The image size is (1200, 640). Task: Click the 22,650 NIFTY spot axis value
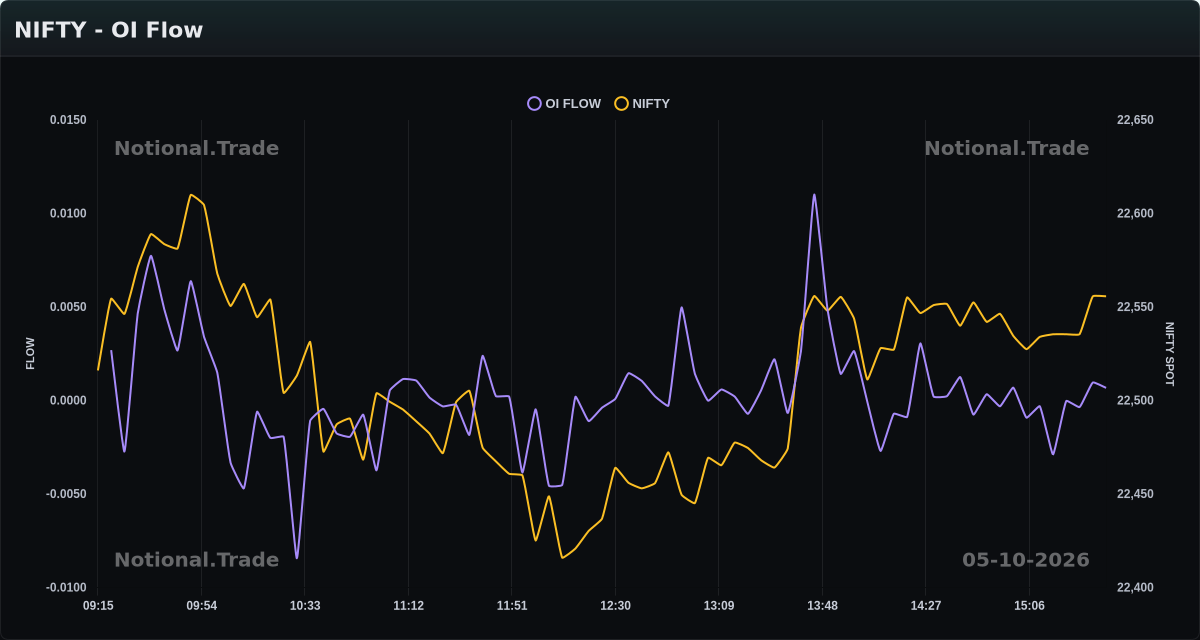pos(1135,120)
